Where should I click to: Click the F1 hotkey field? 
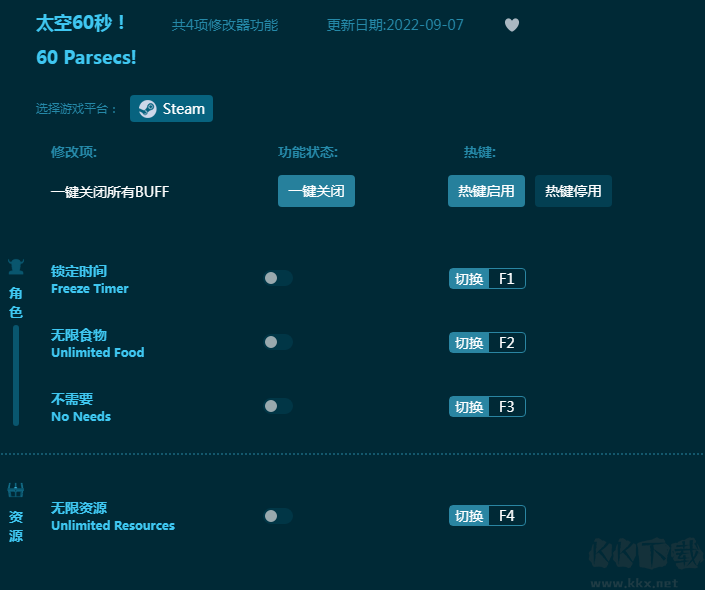tap(507, 279)
